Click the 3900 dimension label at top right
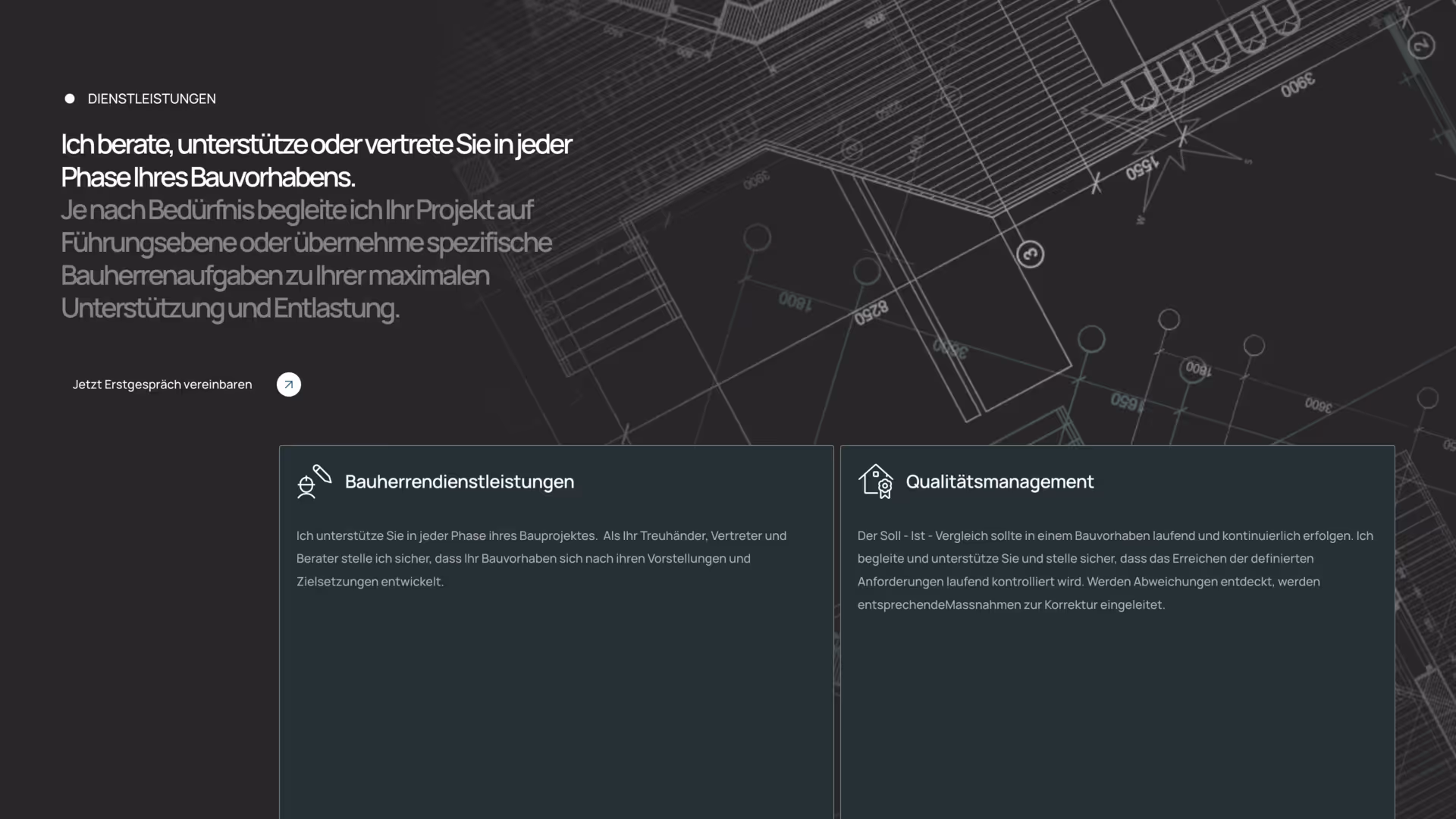 coord(1298,85)
